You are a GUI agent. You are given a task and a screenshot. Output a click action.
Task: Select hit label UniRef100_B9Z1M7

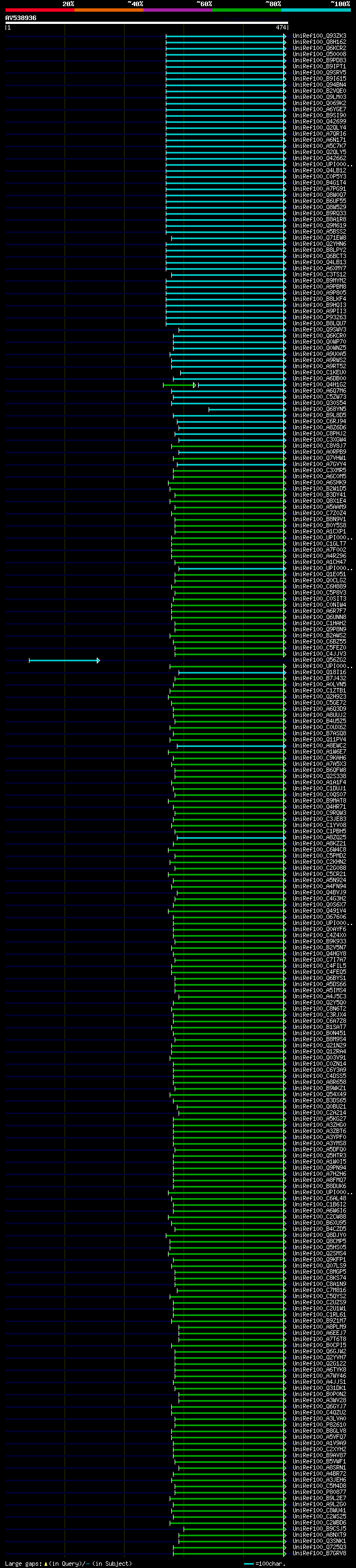pos(319,1322)
